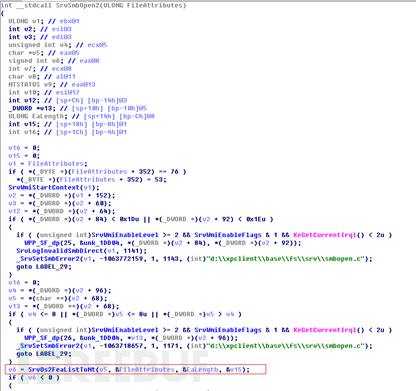Screen dimensions: 416x391
Task: Click the NTSTATUS v9 declaration line
Action: click(52, 85)
